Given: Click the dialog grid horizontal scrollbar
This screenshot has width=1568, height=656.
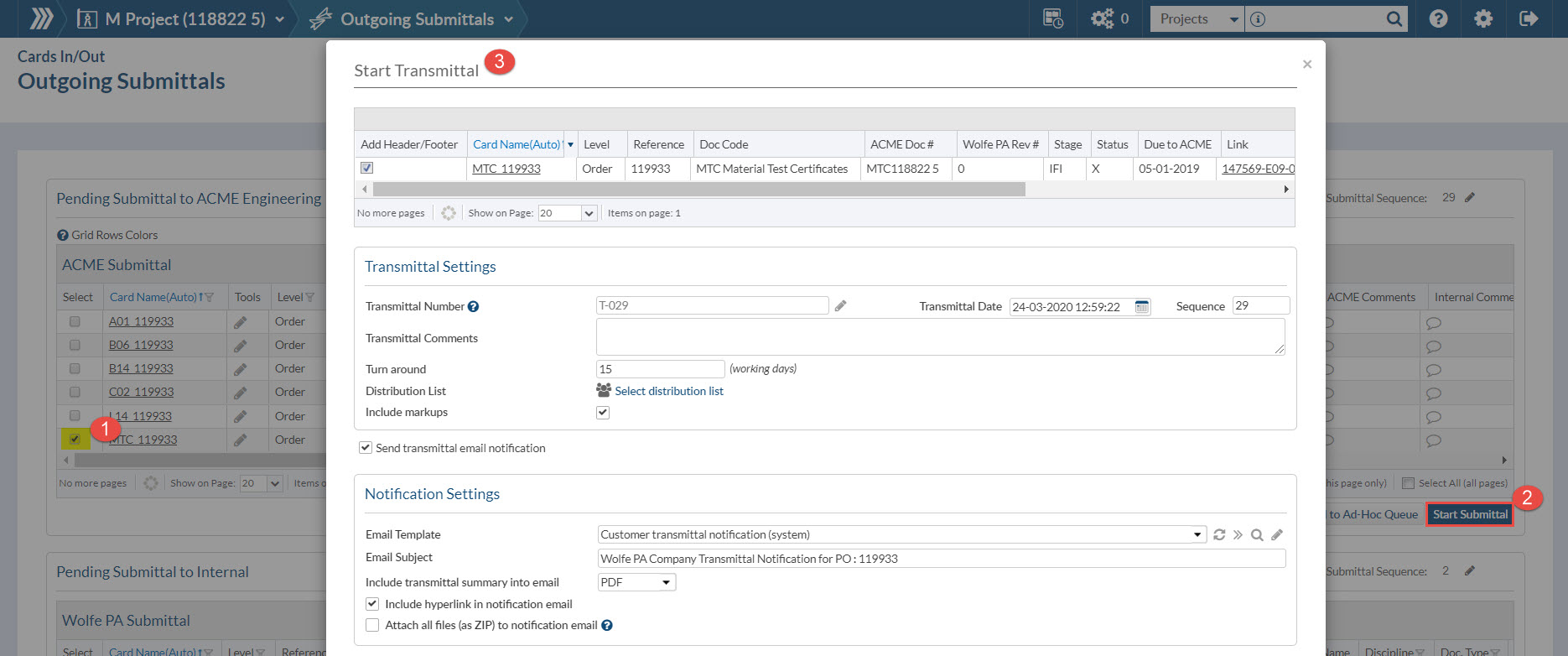Looking at the screenshot, I should tap(699, 190).
